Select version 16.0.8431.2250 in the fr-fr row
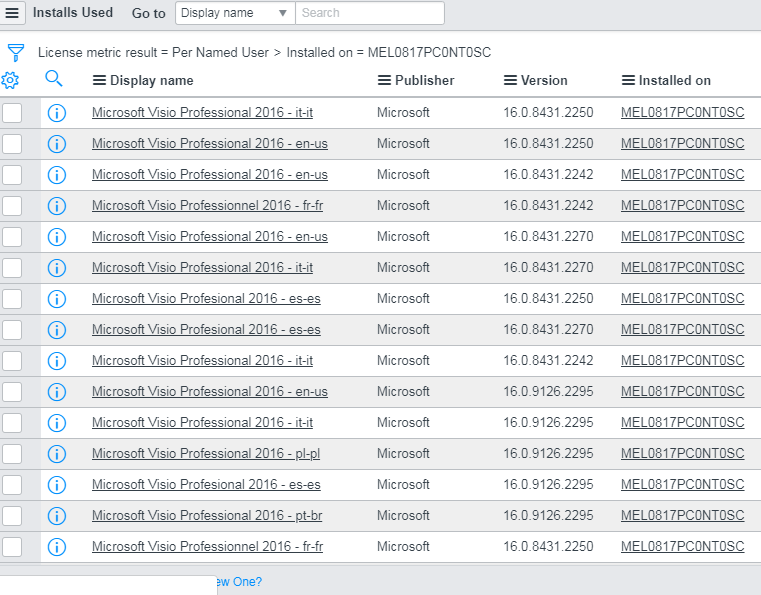The width and height of the screenshot is (761, 595). [548, 546]
